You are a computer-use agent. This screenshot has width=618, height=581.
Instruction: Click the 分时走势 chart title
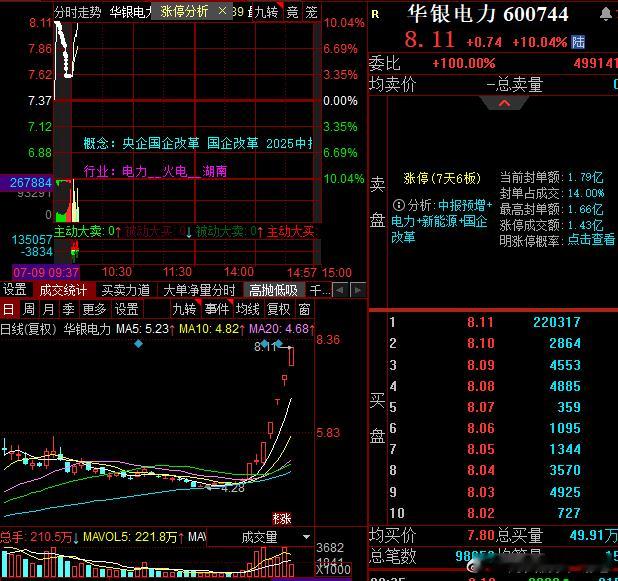(x=78, y=12)
